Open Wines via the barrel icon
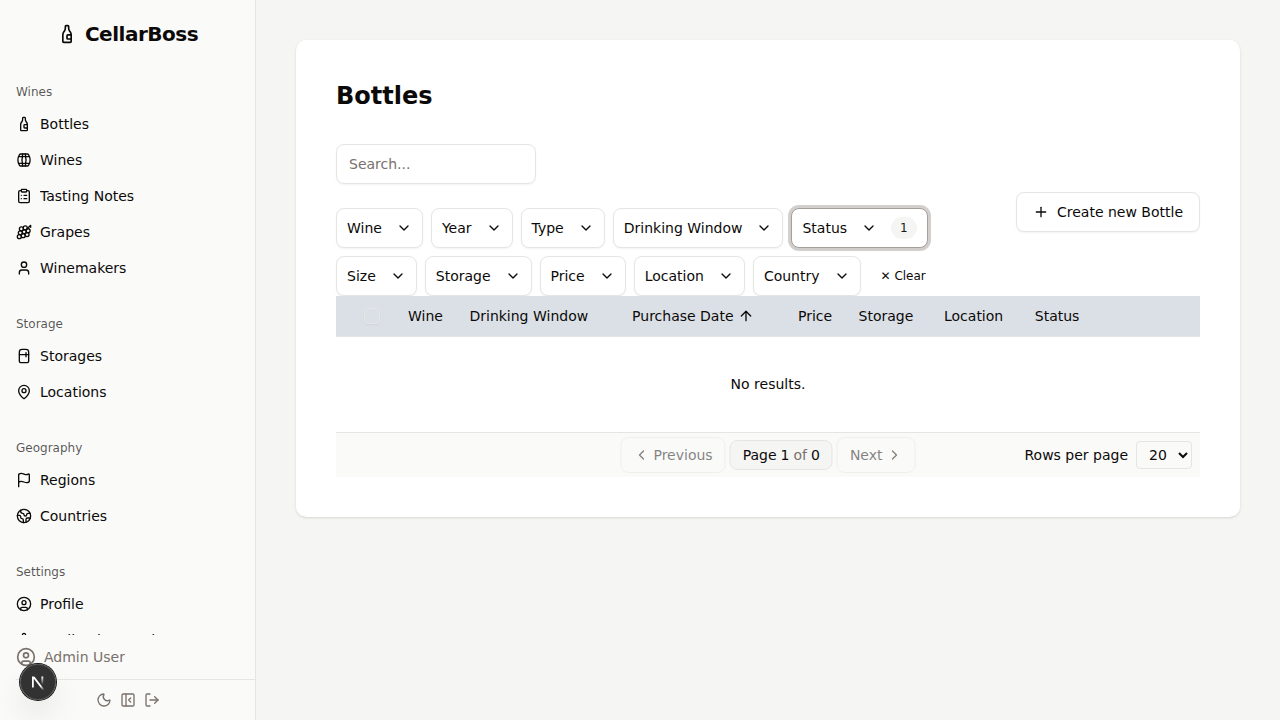 [x=24, y=160]
